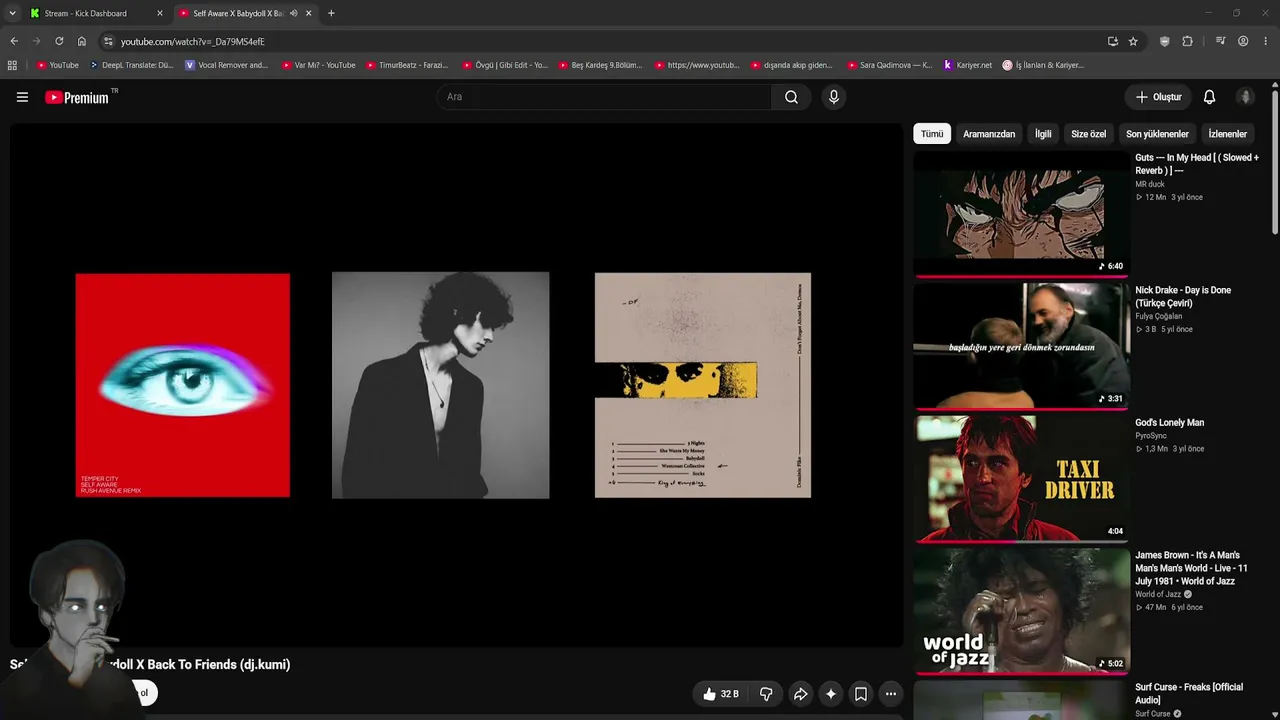Viewport: 1280px width, 720px height.
Task: Click the Oluştur create button
Action: (1159, 97)
